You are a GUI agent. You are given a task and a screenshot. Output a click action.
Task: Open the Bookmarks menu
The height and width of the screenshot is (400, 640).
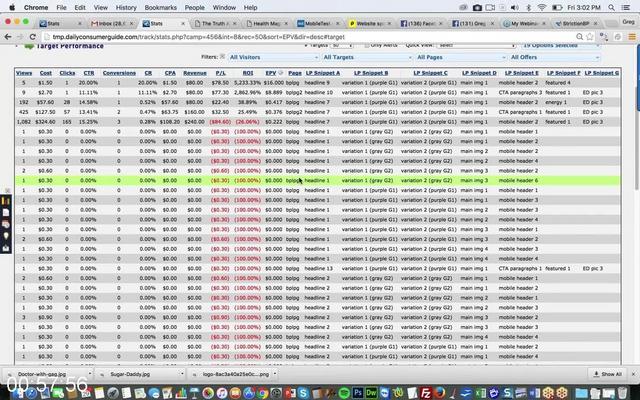pyautogui.click(x=160, y=7)
